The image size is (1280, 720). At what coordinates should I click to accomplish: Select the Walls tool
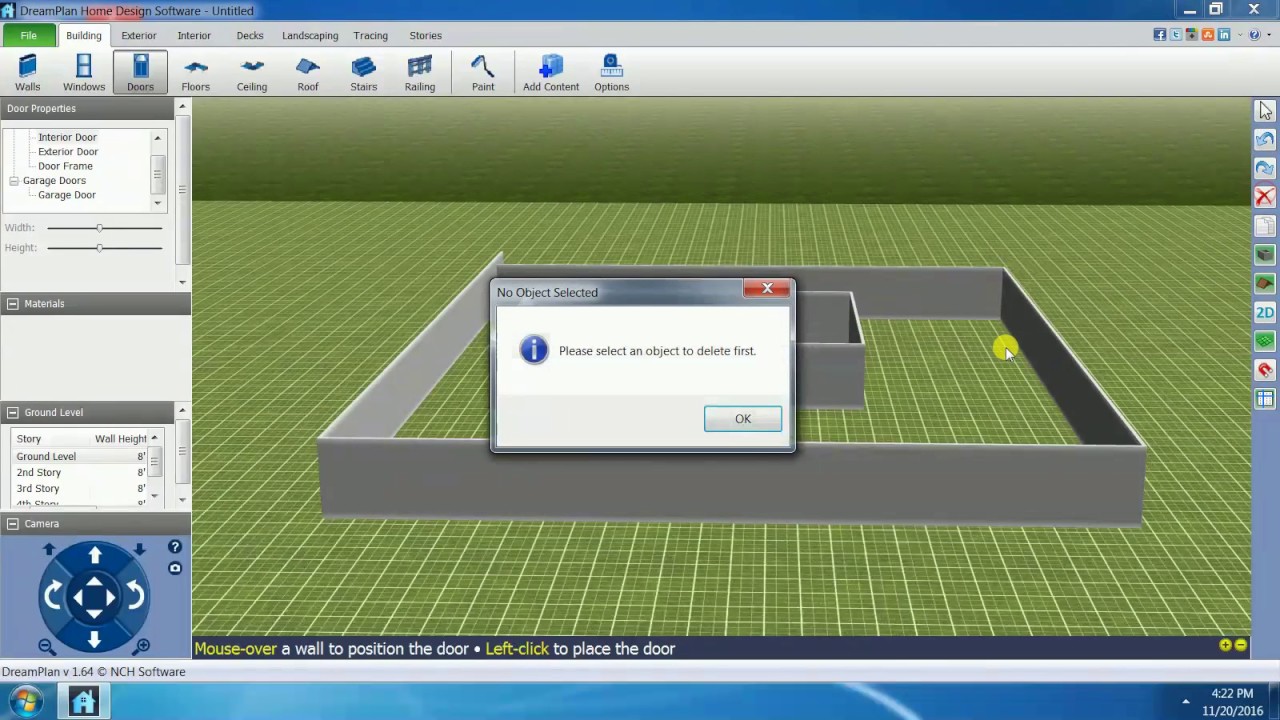pyautogui.click(x=28, y=73)
